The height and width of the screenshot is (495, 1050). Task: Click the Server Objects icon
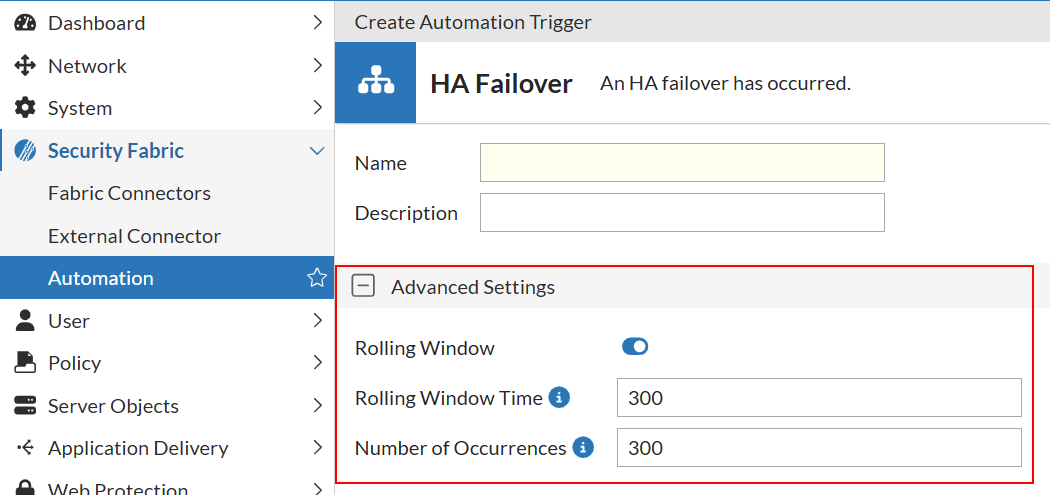pyautogui.click(x=25, y=406)
